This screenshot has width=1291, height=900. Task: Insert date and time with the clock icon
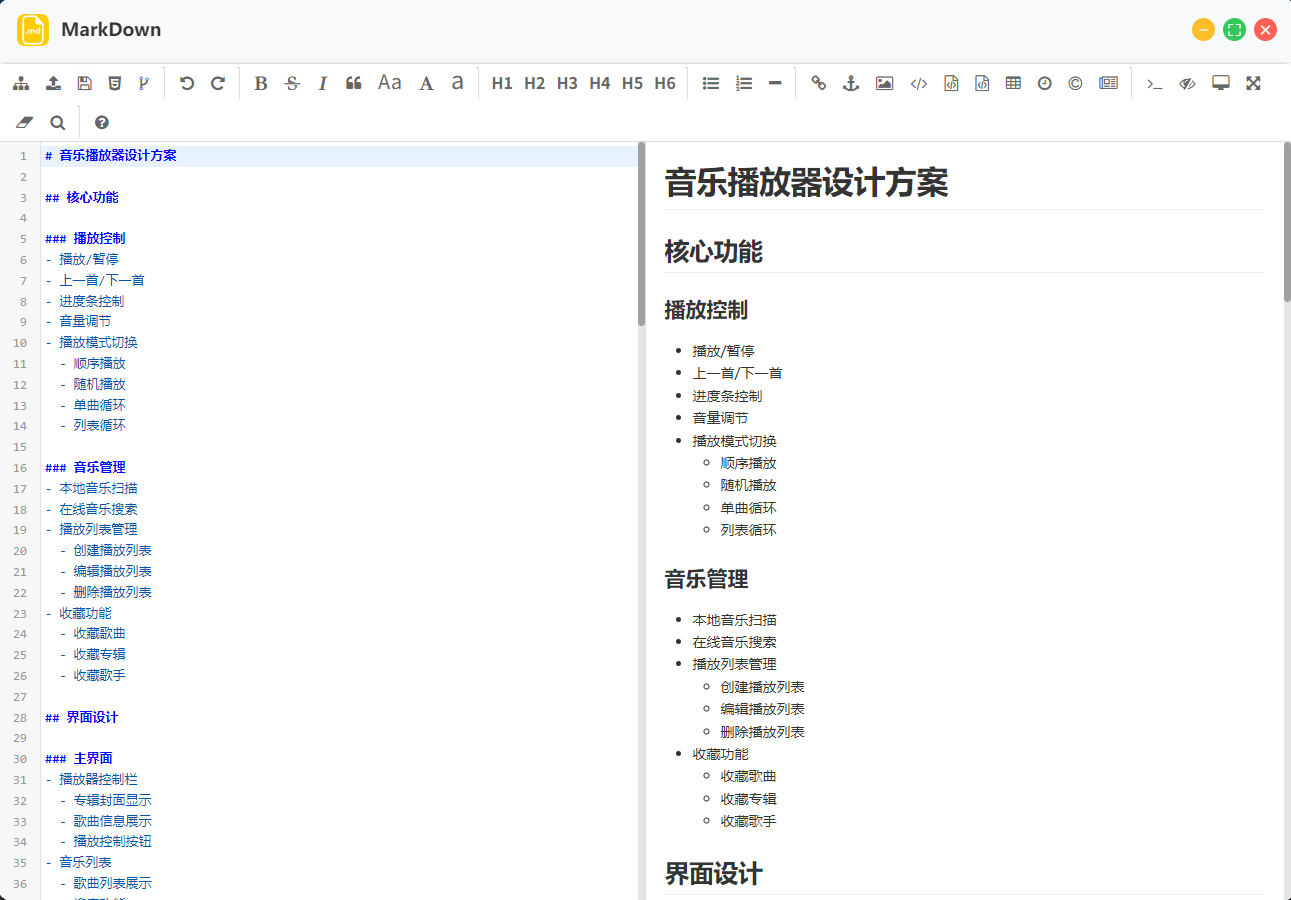[x=1044, y=84]
